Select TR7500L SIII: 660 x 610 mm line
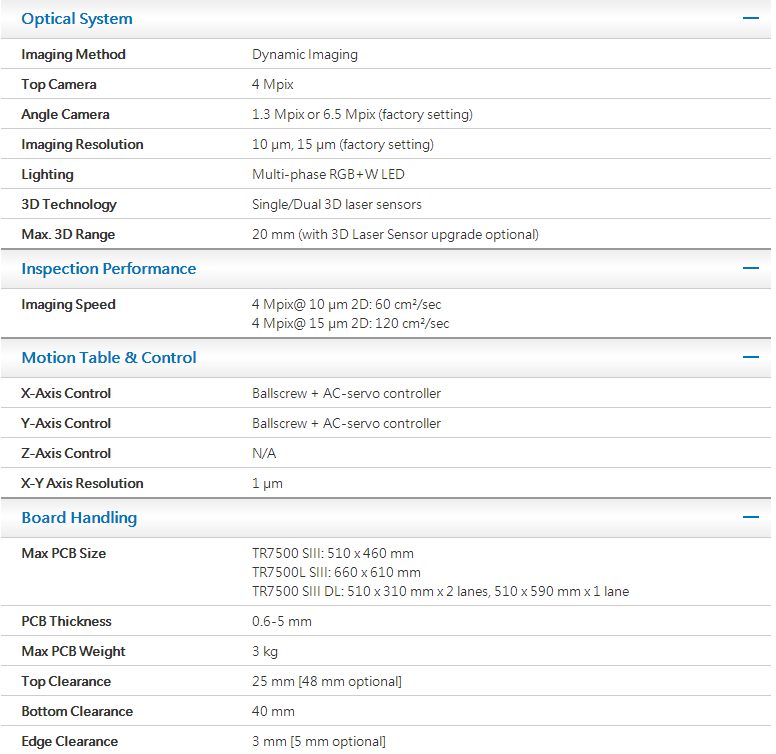The height and width of the screenshot is (754, 776). tap(336, 572)
